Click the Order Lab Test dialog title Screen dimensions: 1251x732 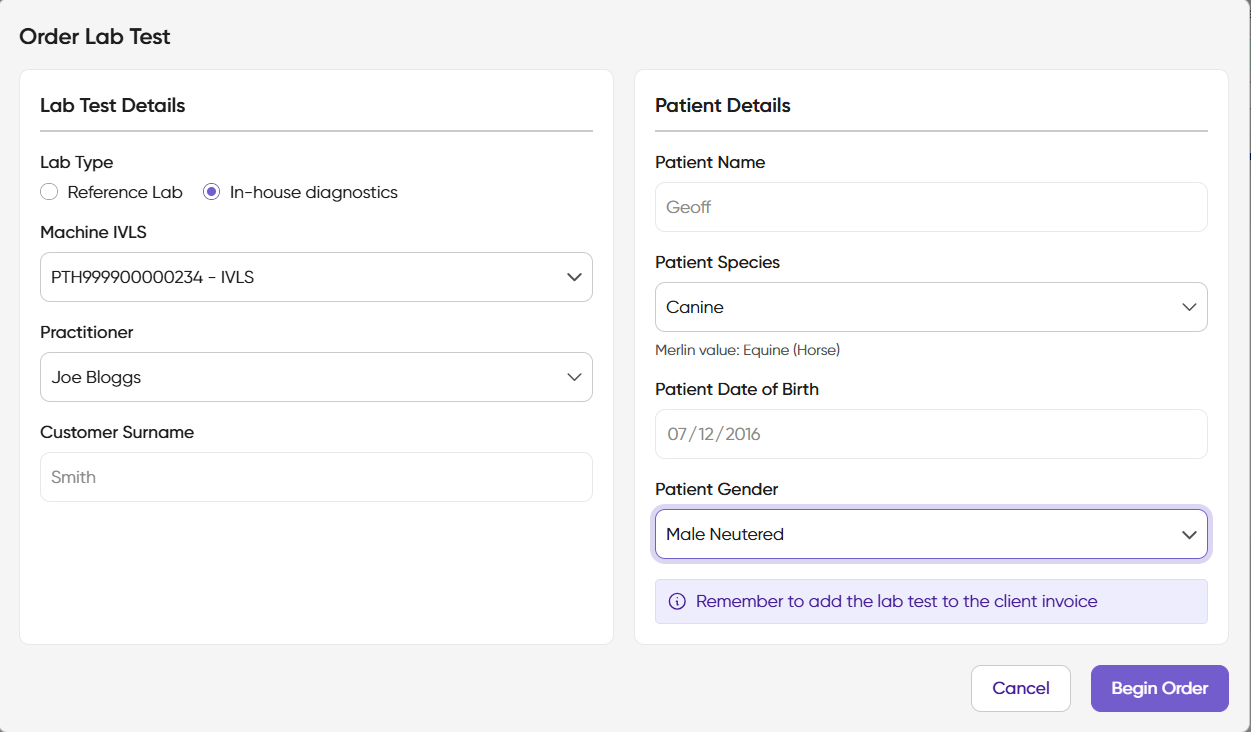pos(95,37)
